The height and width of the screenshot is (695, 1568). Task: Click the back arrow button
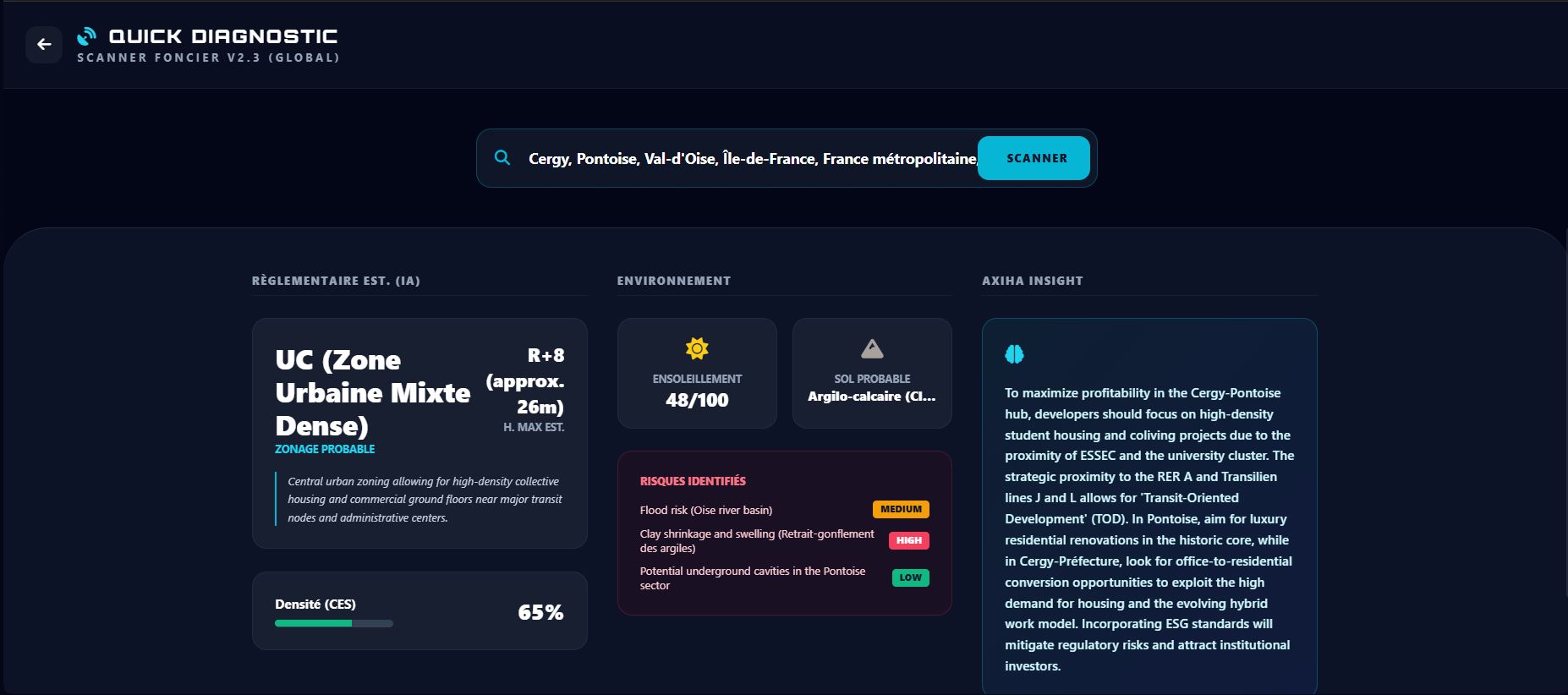(x=44, y=45)
